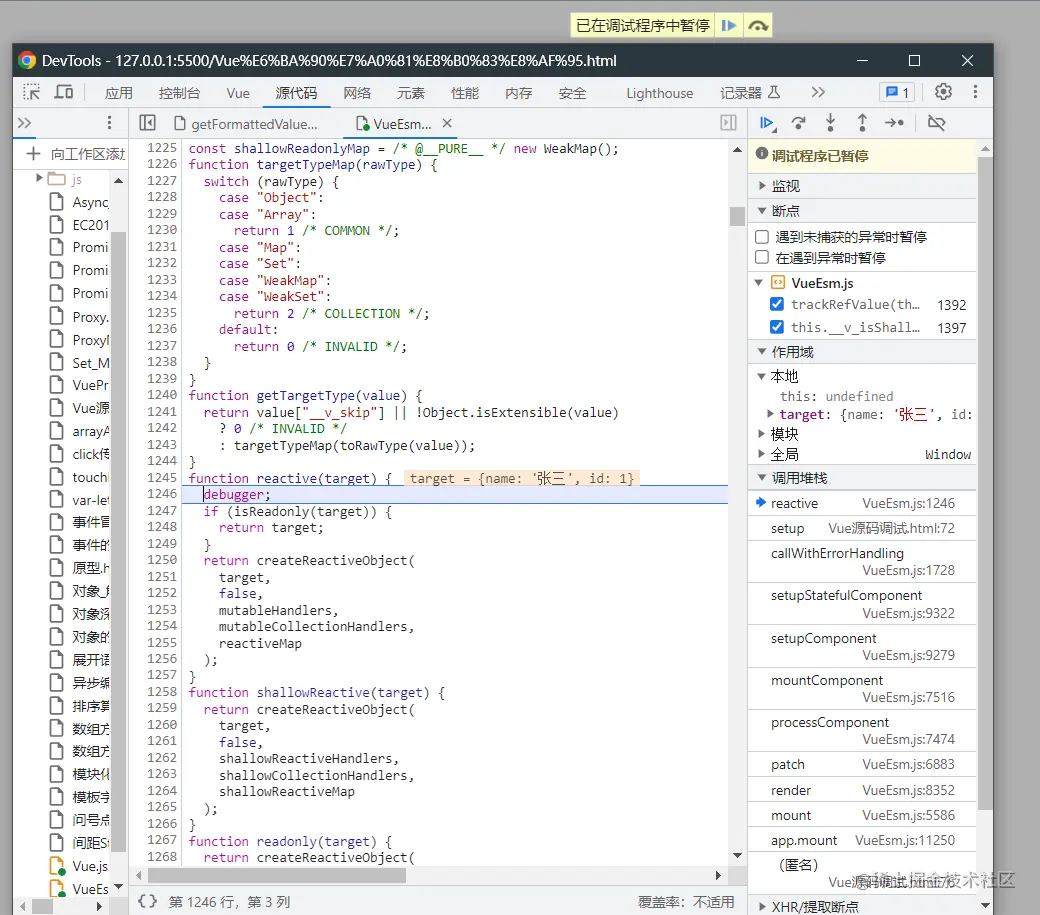
Task: Open the Vue.js file in navigator
Action: pyautogui.click(x=90, y=866)
